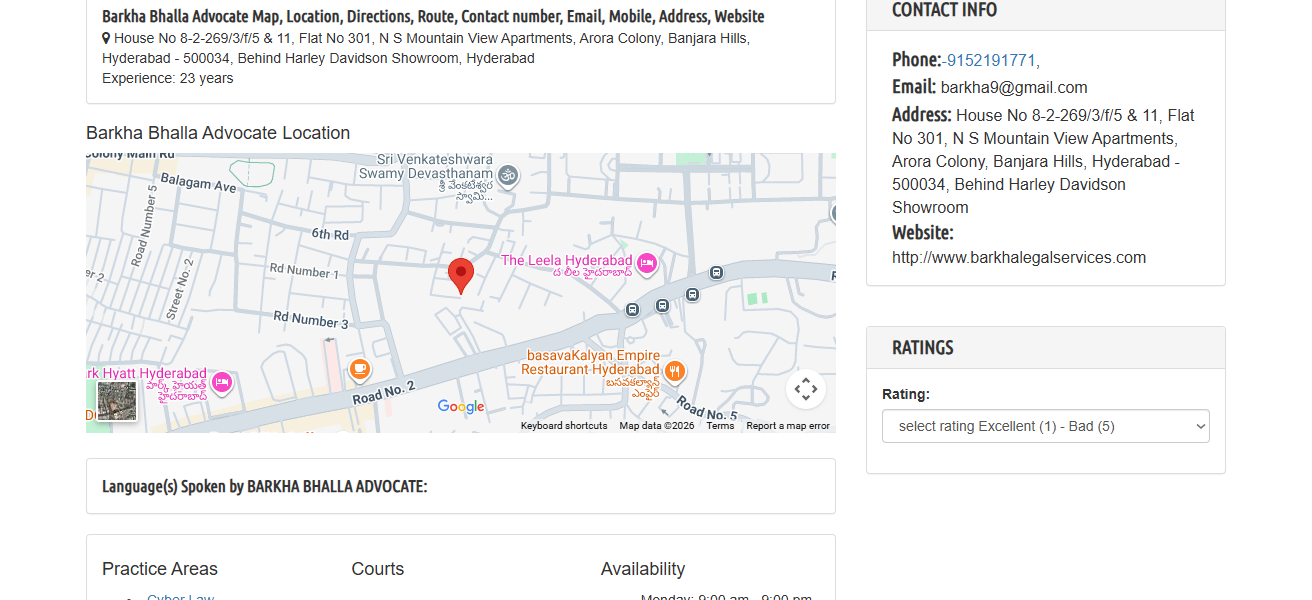Click the Practice Areas heading

(160, 569)
